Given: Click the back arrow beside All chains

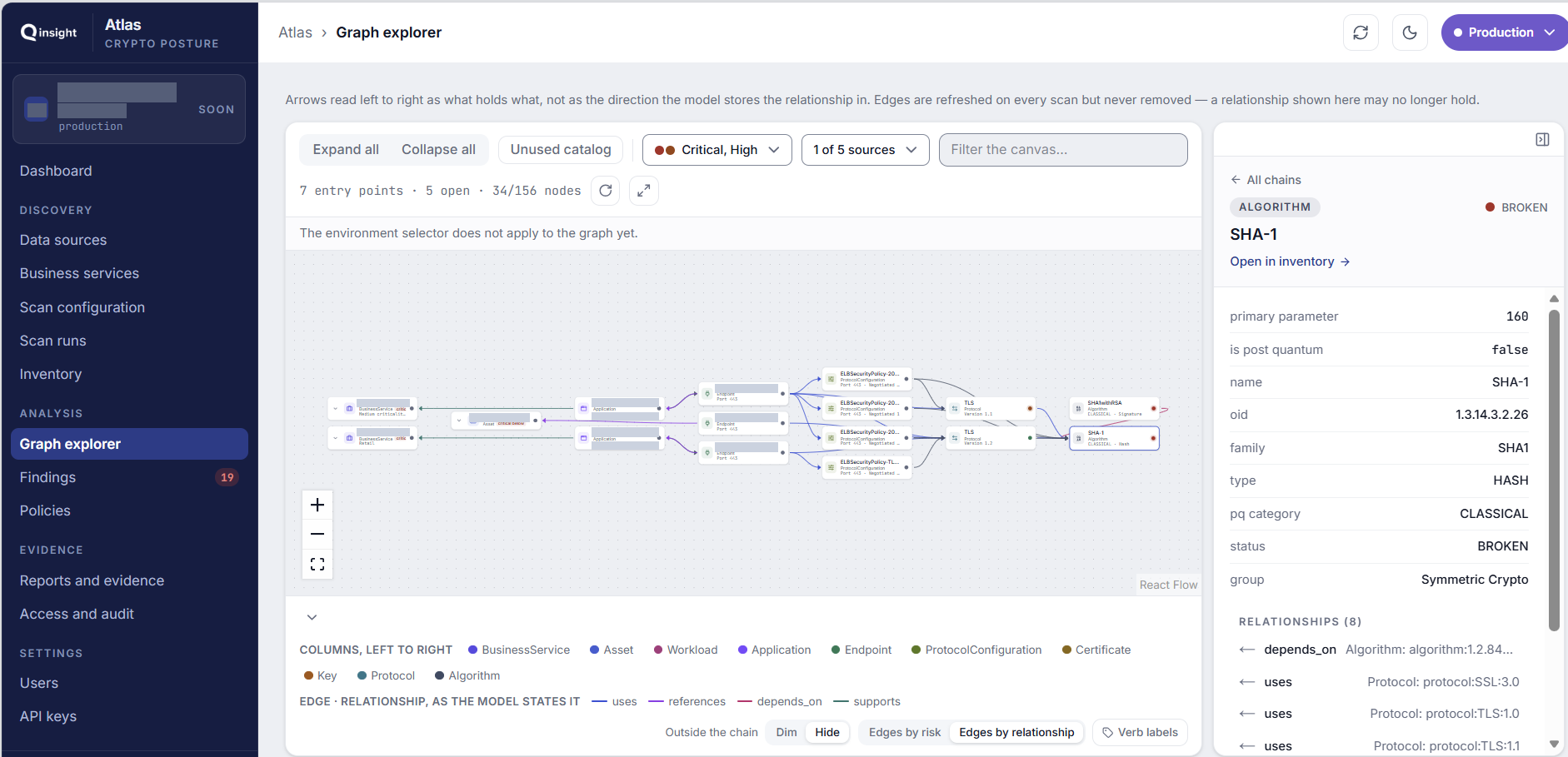Looking at the screenshot, I should point(1236,180).
